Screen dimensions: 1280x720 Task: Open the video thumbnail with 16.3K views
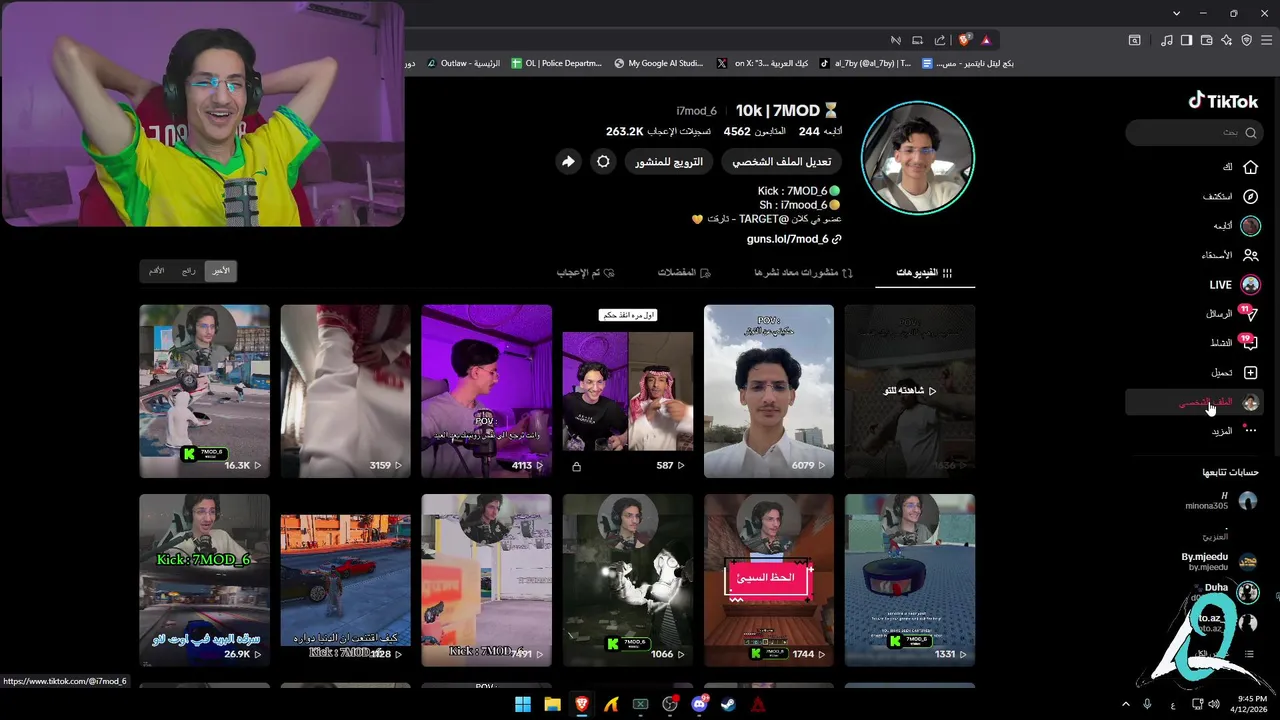tap(204, 391)
